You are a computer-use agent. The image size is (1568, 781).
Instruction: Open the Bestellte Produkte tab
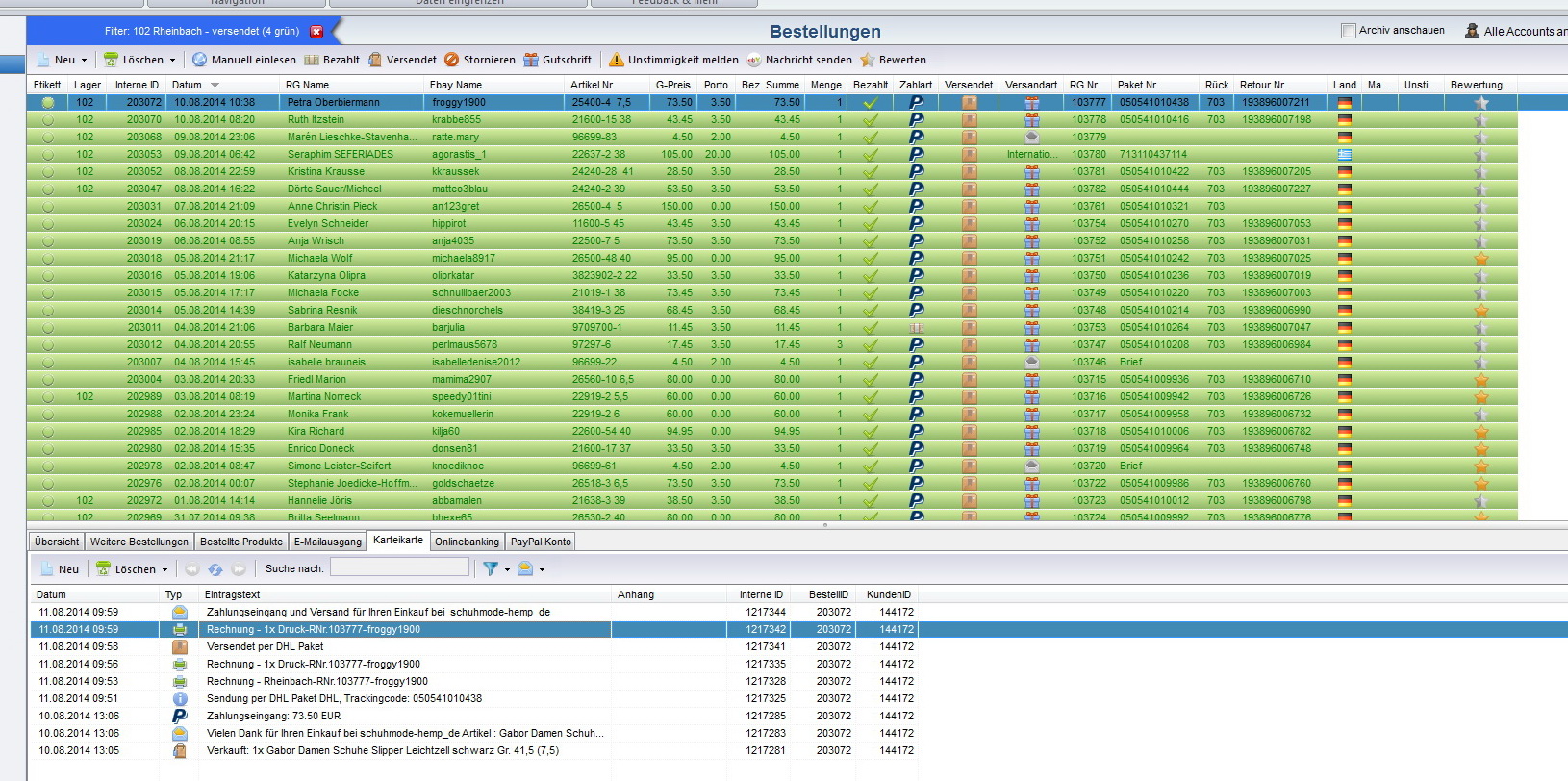[241, 542]
